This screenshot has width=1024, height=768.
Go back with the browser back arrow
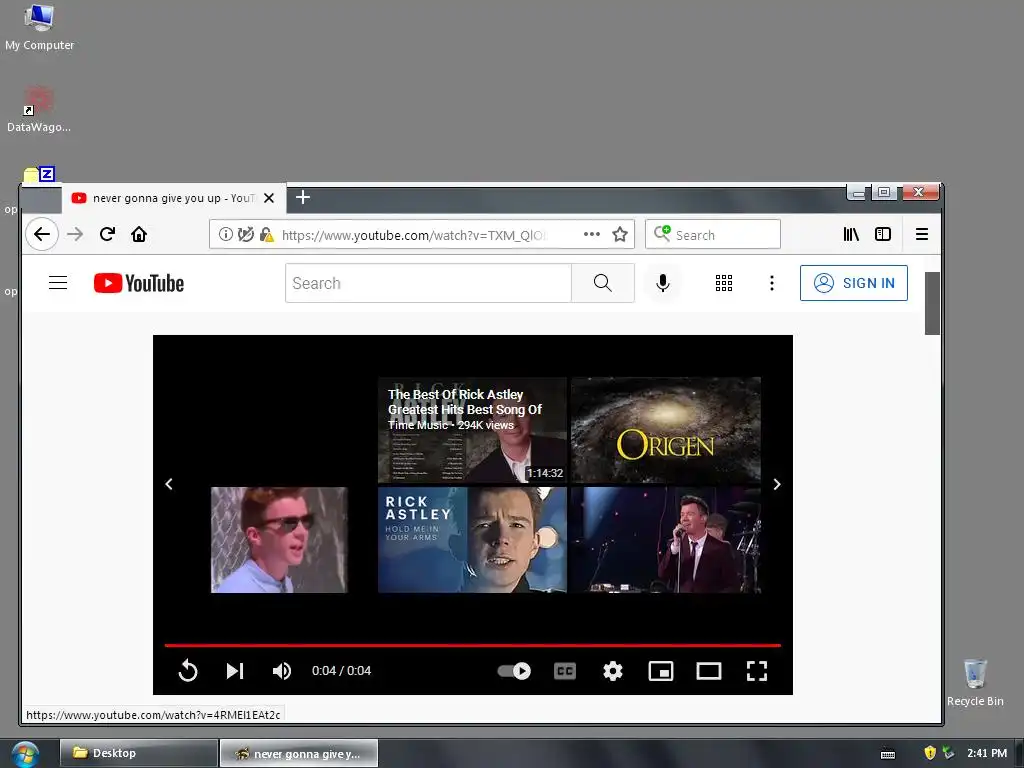(42, 234)
